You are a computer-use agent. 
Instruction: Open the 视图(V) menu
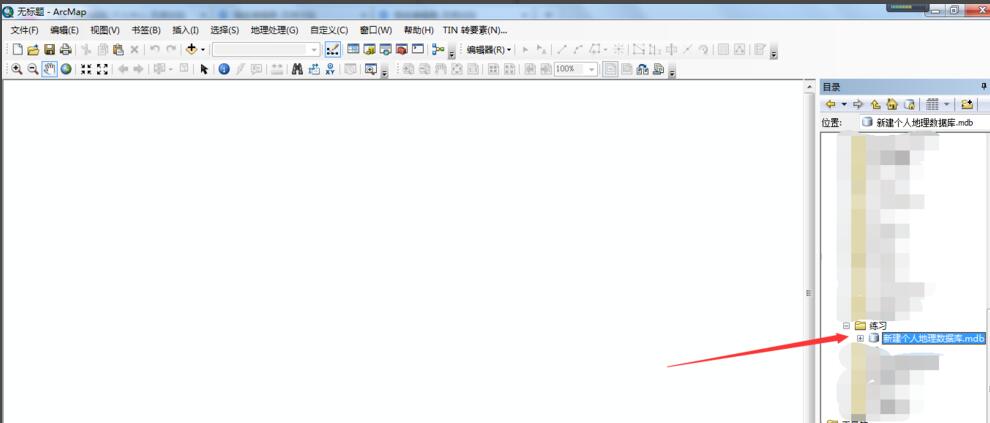105,30
